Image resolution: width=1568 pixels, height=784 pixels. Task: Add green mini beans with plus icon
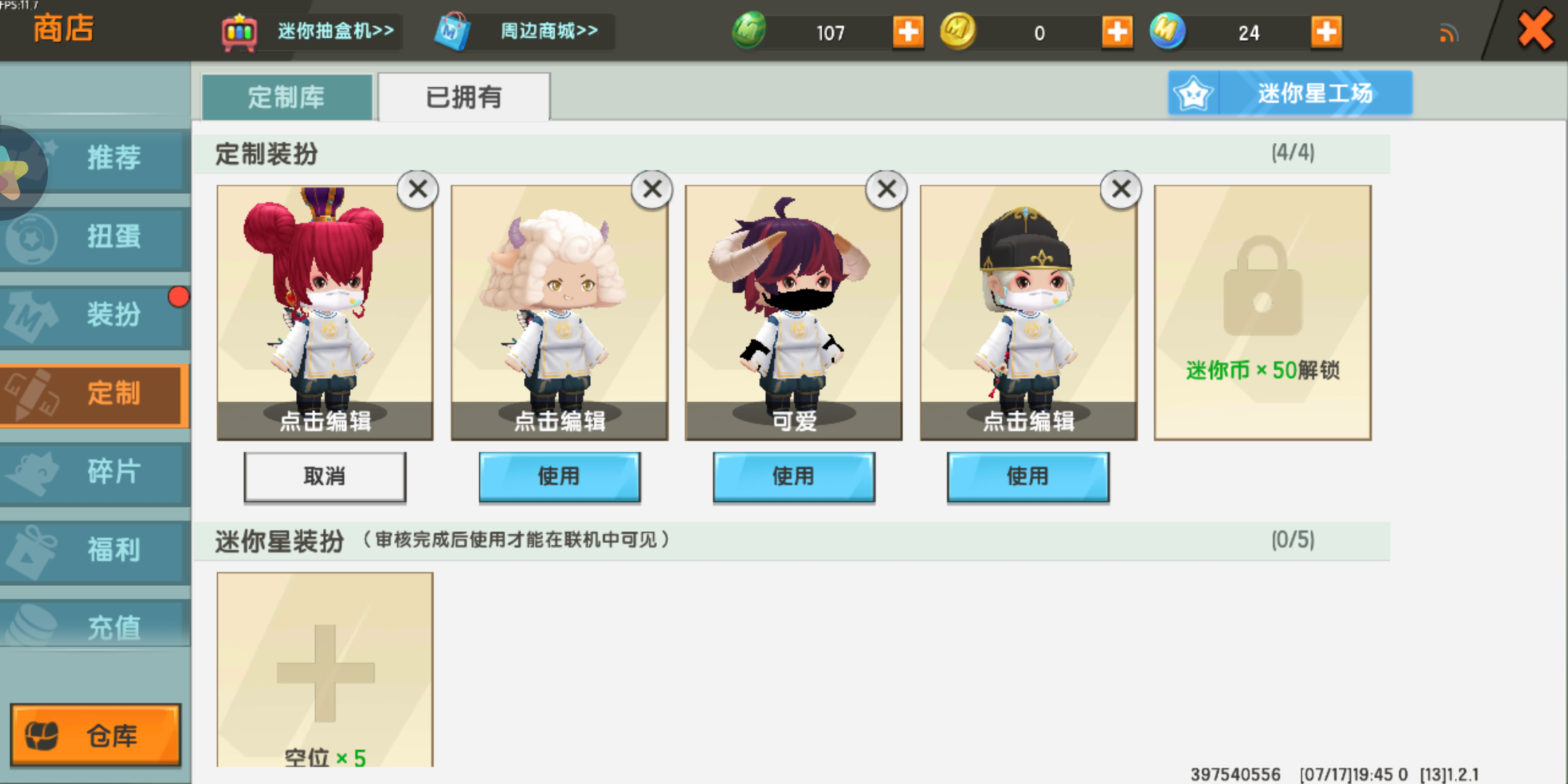[x=908, y=32]
